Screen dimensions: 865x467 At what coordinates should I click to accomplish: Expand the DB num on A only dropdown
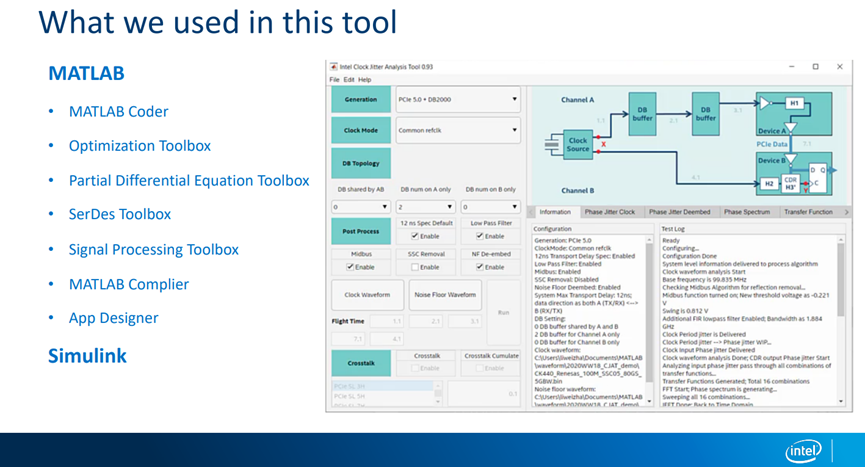pos(425,207)
